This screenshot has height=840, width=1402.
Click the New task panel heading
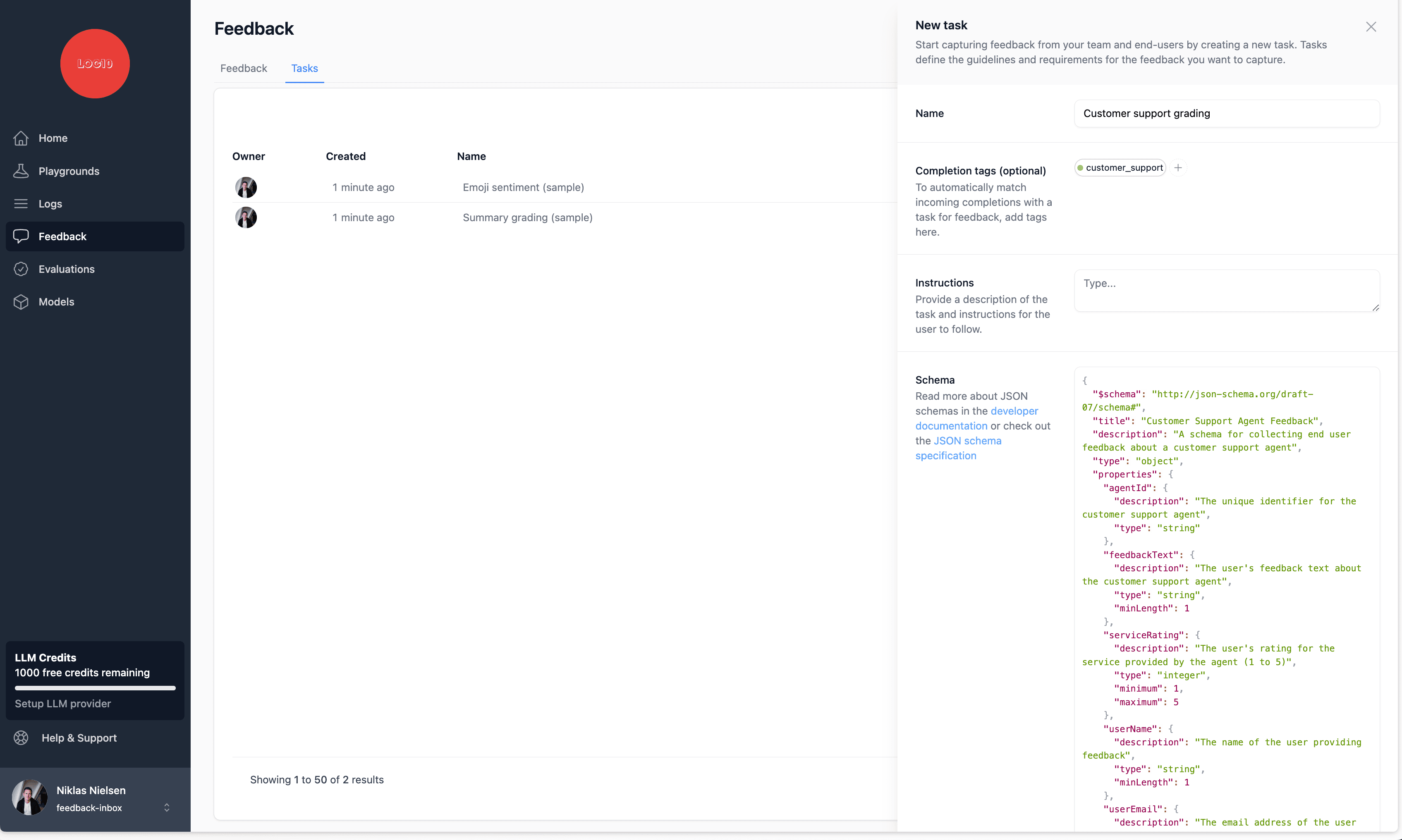pyautogui.click(x=941, y=26)
